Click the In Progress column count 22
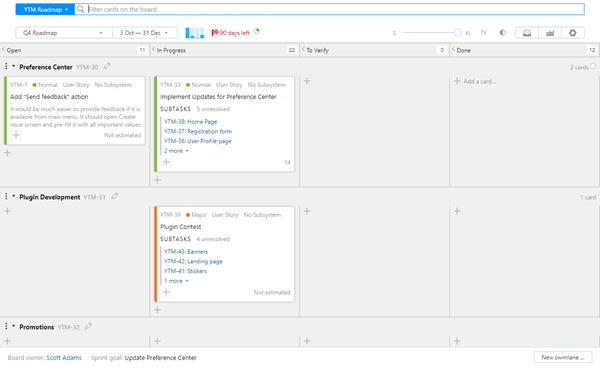This screenshot has width=600, height=374. coord(292,50)
